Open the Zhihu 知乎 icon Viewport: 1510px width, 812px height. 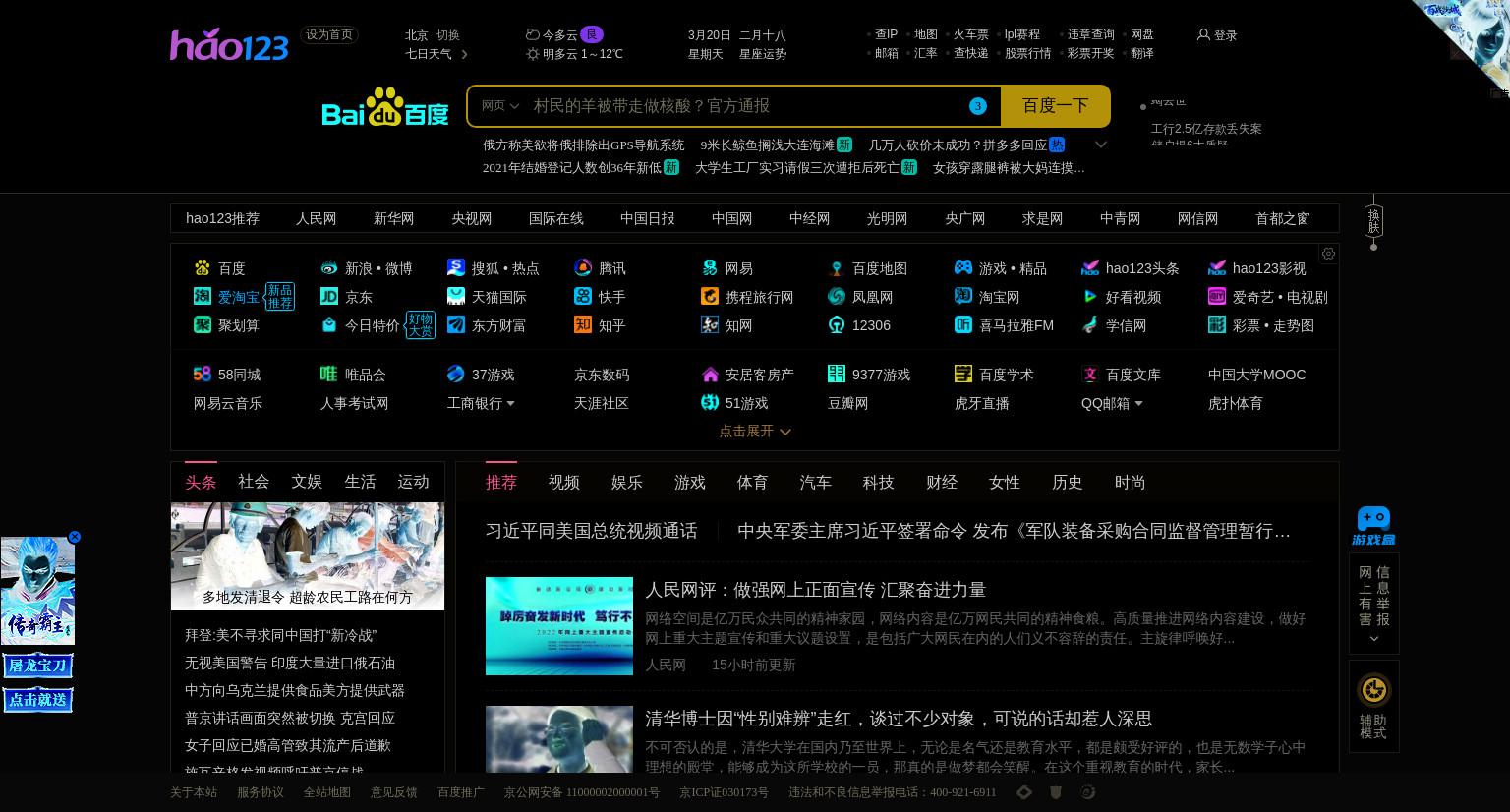click(x=583, y=324)
